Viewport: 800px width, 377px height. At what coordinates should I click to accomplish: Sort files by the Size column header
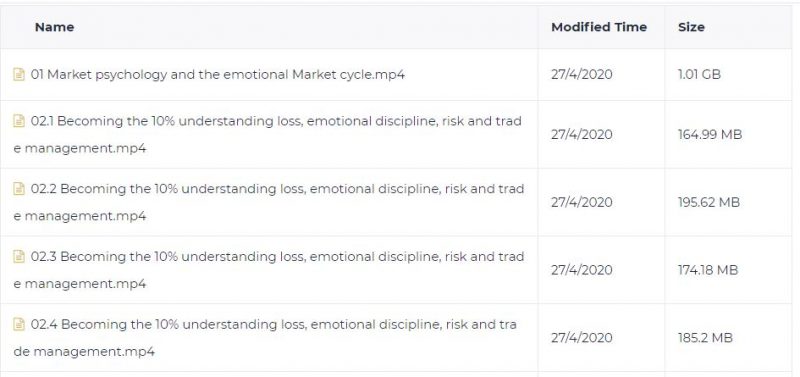(x=691, y=27)
